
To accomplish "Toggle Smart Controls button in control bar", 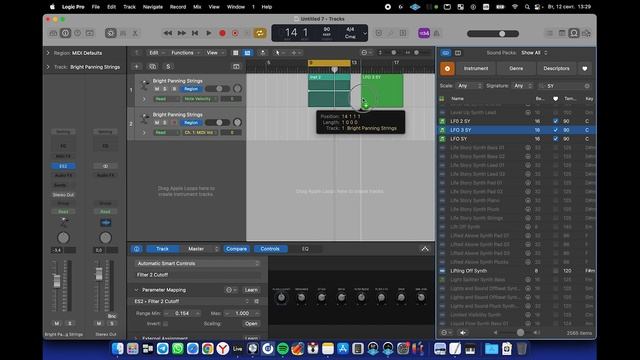I will 111,33.
